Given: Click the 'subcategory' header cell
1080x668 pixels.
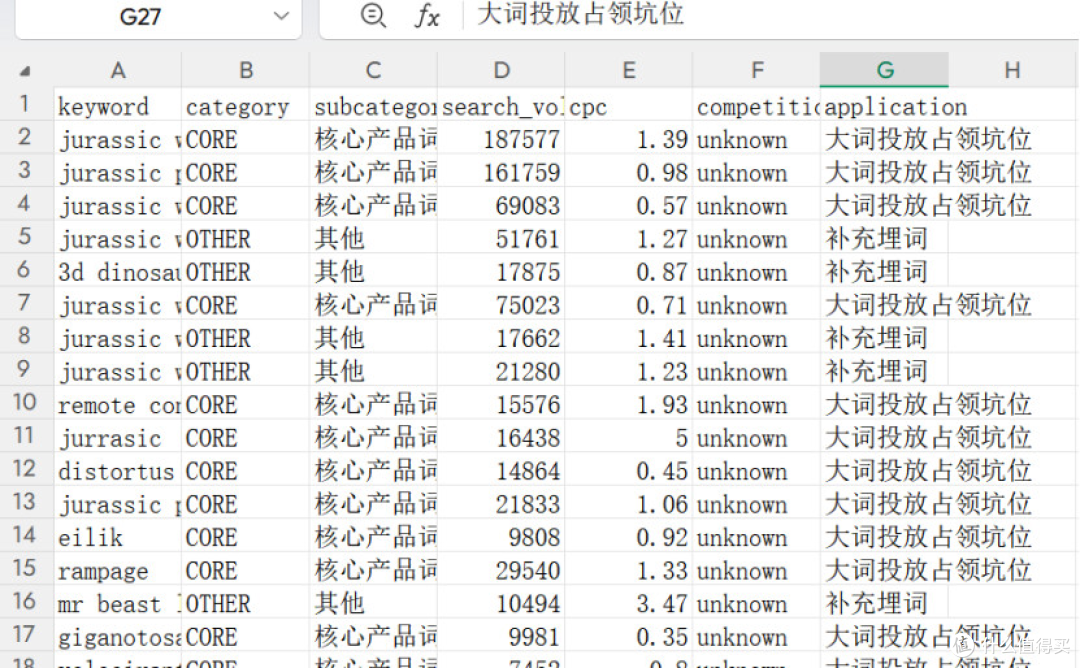Looking at the screenshot, I should tap(373, 105).
